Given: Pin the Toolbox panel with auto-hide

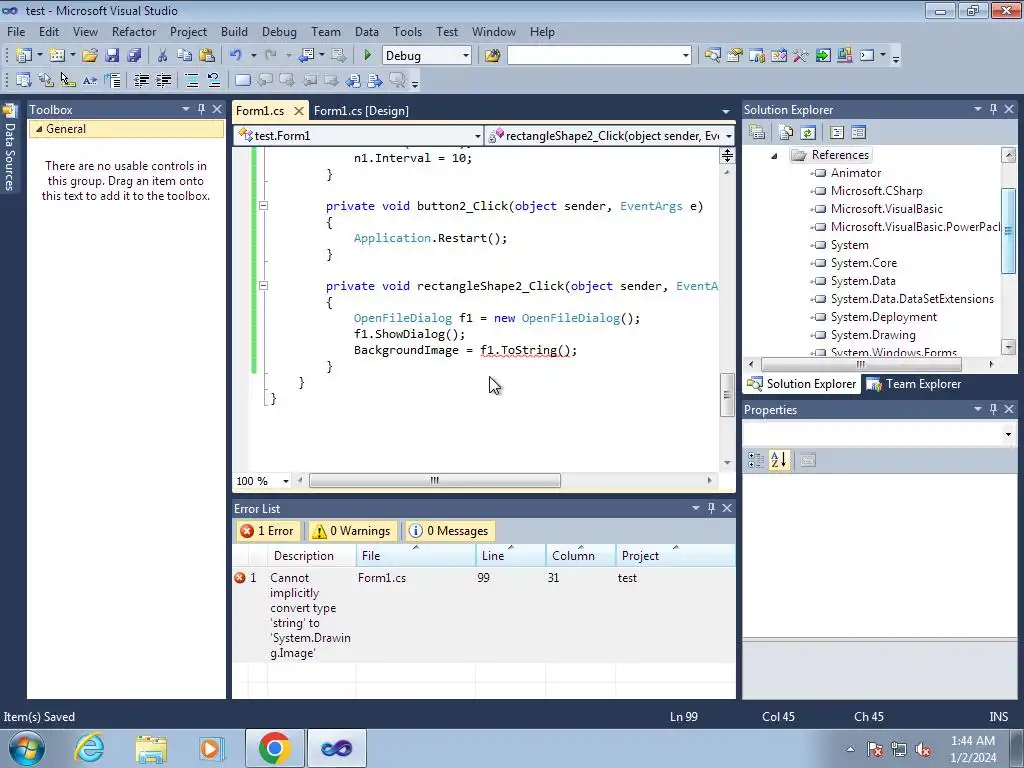Looking at the screenshot, I should [x=201, y=109].
